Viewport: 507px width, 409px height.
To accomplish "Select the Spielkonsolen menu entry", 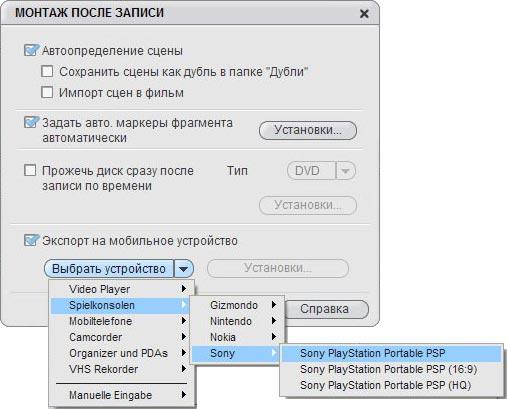I will tap(120, 305).
